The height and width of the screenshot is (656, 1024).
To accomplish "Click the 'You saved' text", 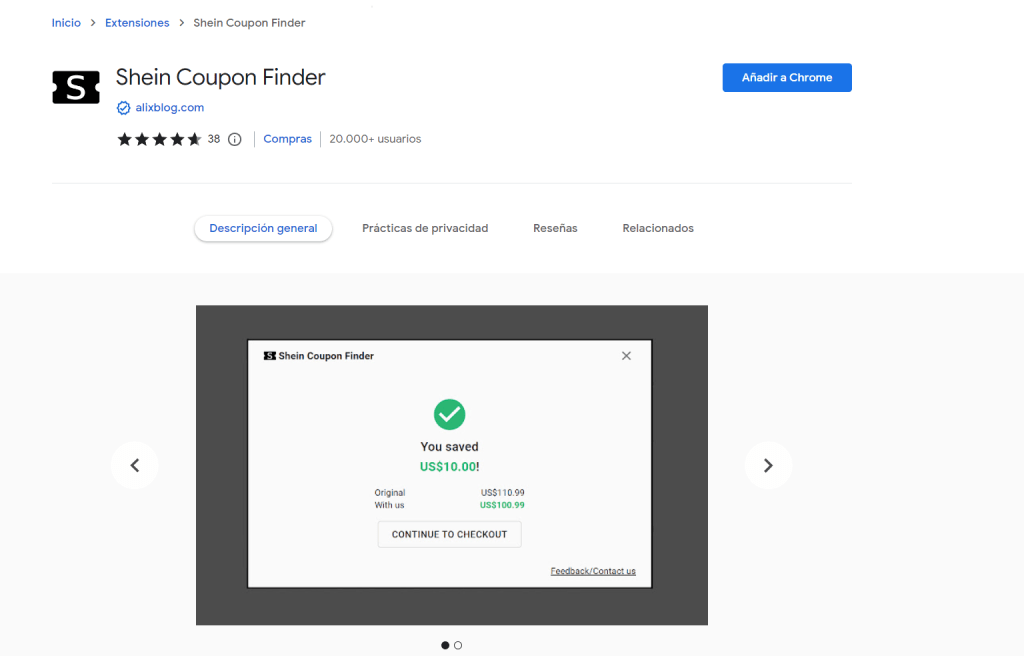I will [449, 447].
